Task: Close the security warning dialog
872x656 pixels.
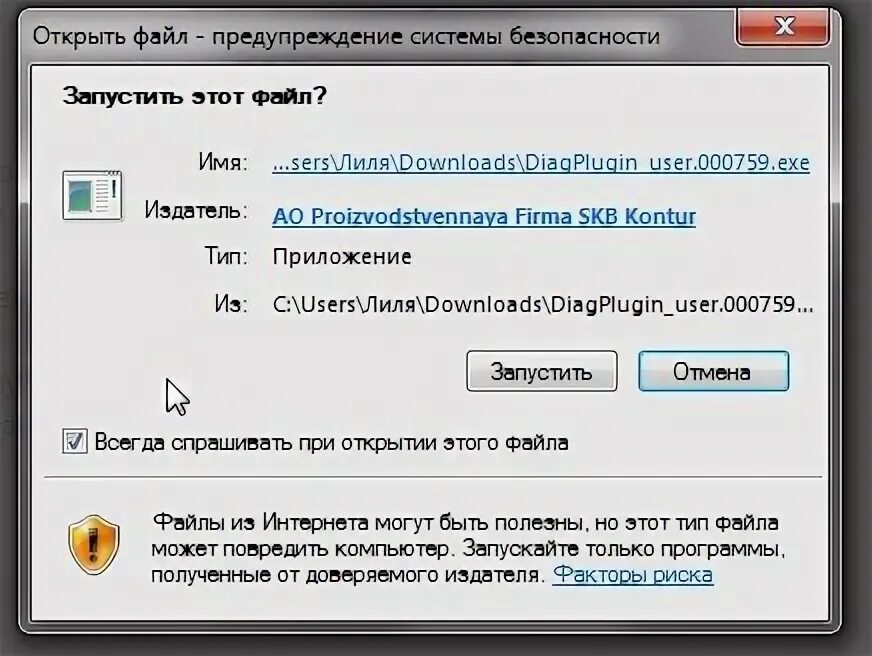Action: pyautogui.click(x=784, y=26)
